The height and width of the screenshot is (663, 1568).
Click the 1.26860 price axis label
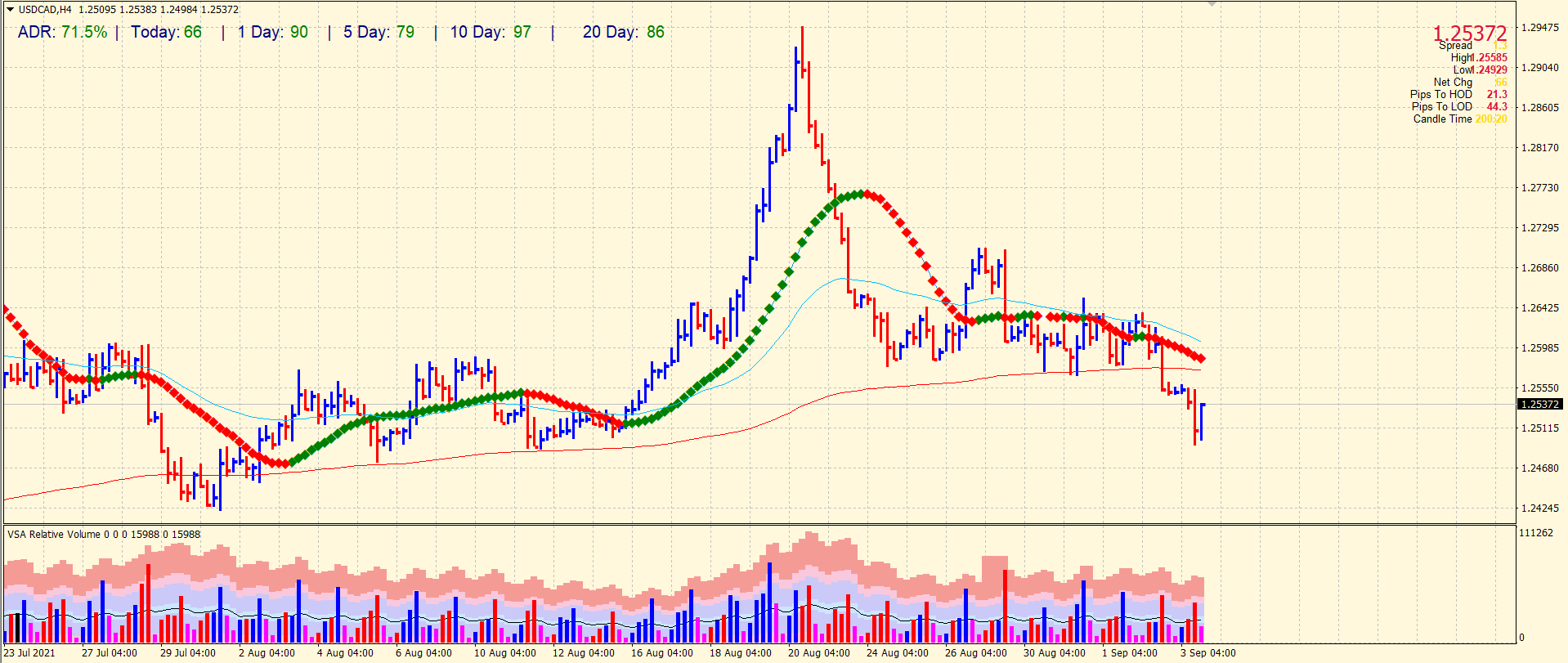[x=1539, y=268]
